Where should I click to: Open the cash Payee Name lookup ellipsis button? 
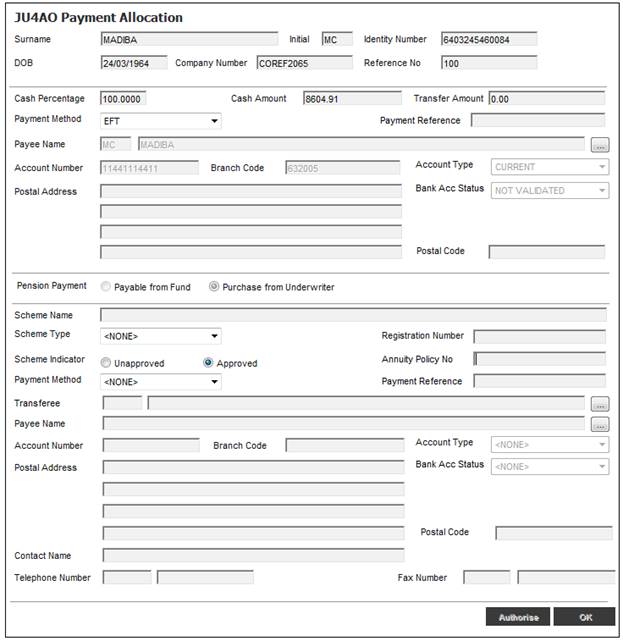click(600, 145)
